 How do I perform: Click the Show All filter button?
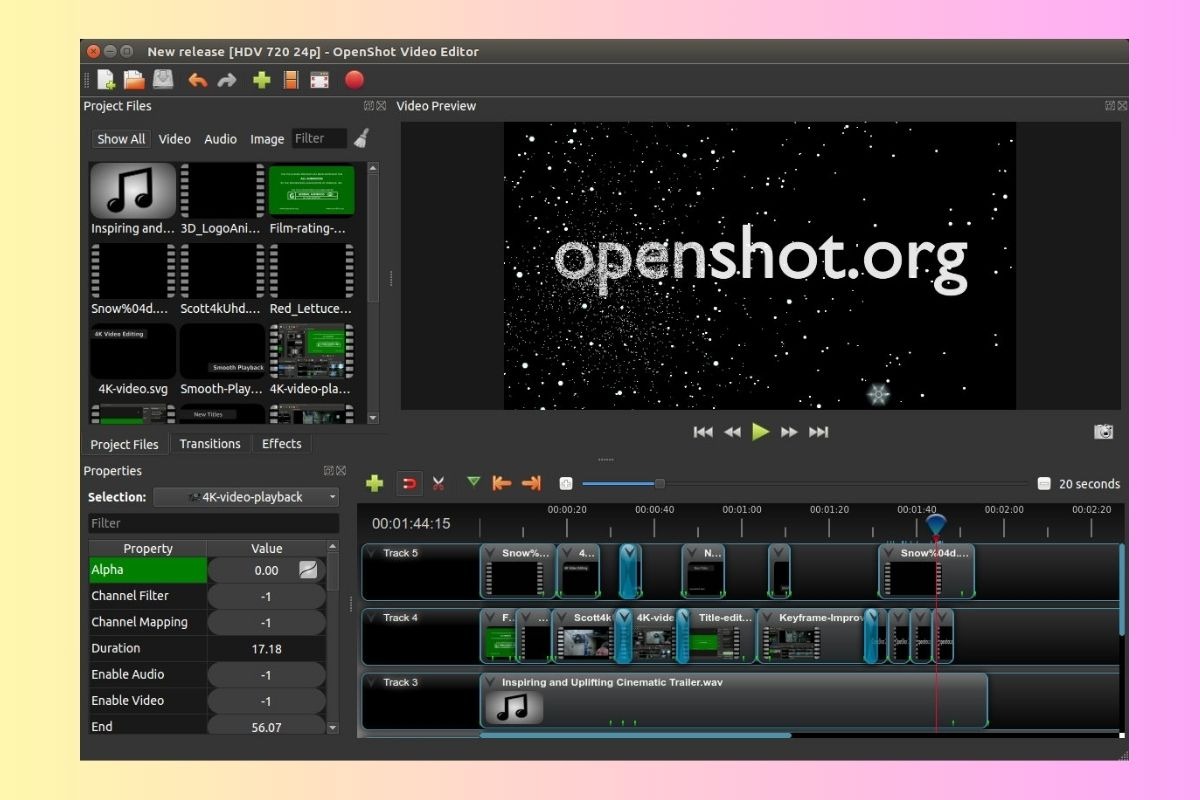pyautogui.click(x=121, y=139)
